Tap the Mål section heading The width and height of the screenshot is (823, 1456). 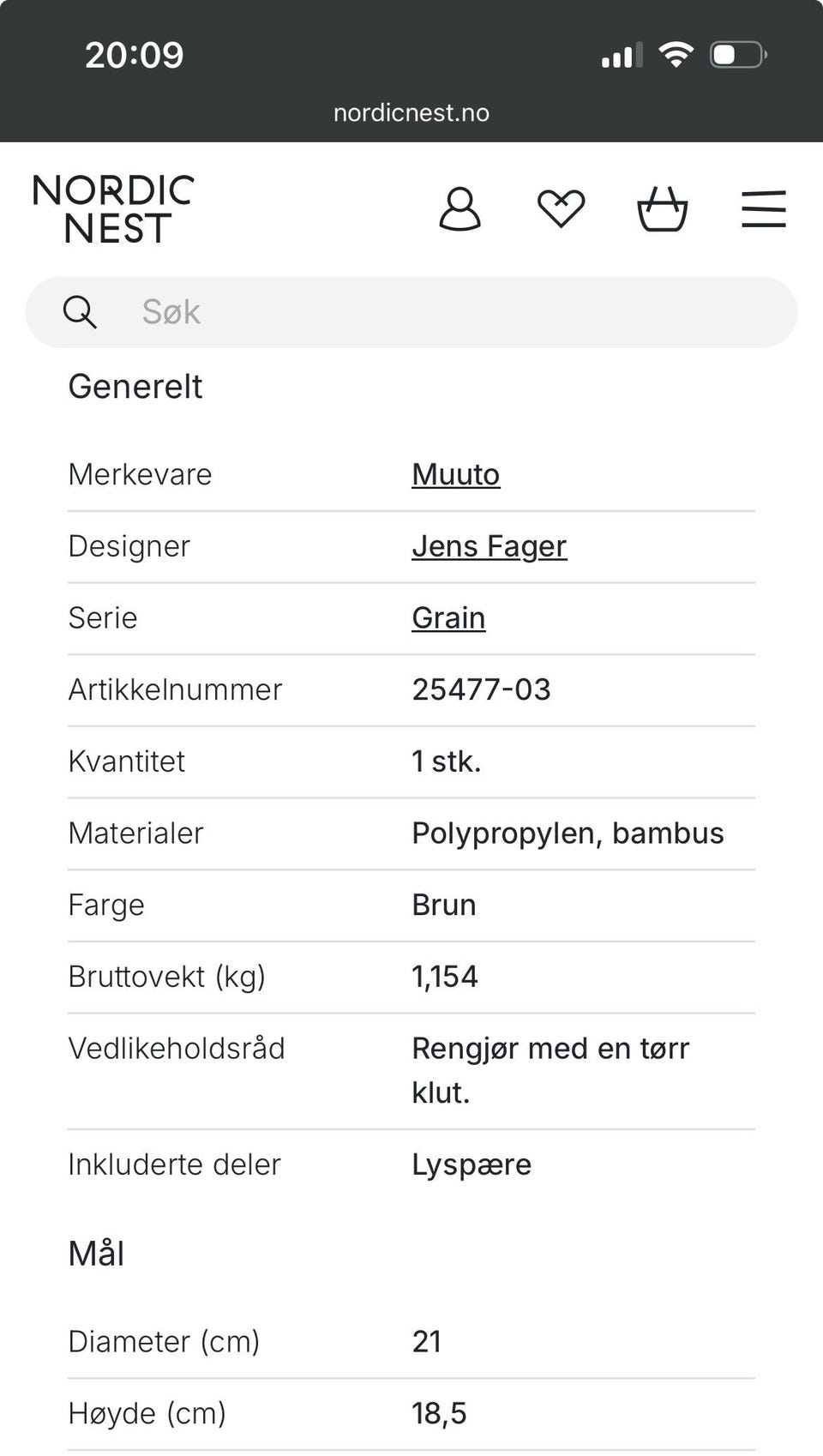[96, 1254]
